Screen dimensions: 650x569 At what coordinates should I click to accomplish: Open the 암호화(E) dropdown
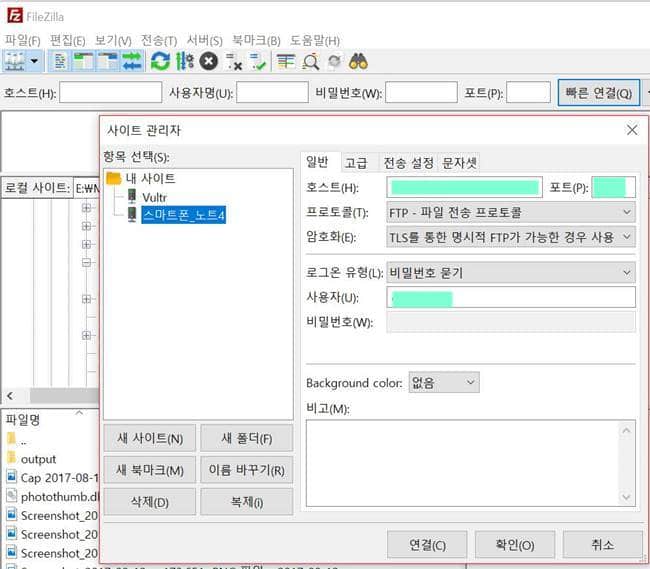(511, 237)
